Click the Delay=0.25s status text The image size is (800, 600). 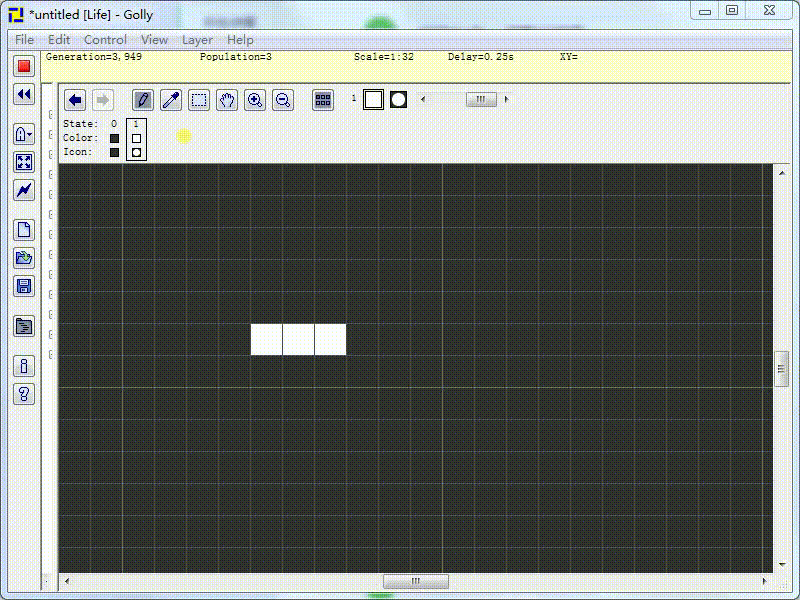point(481,57)
